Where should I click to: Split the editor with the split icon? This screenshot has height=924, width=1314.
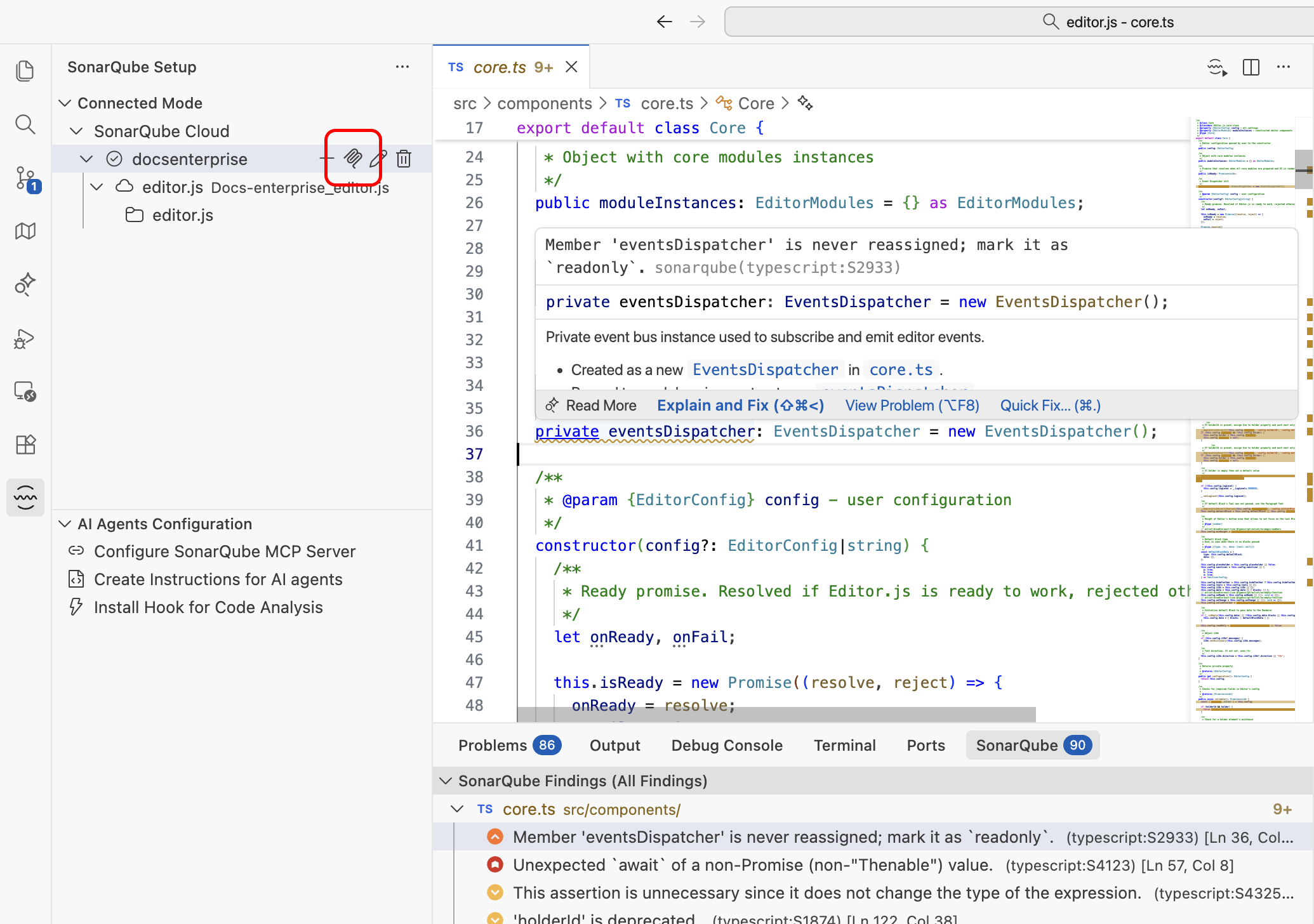coord(1251,67)
